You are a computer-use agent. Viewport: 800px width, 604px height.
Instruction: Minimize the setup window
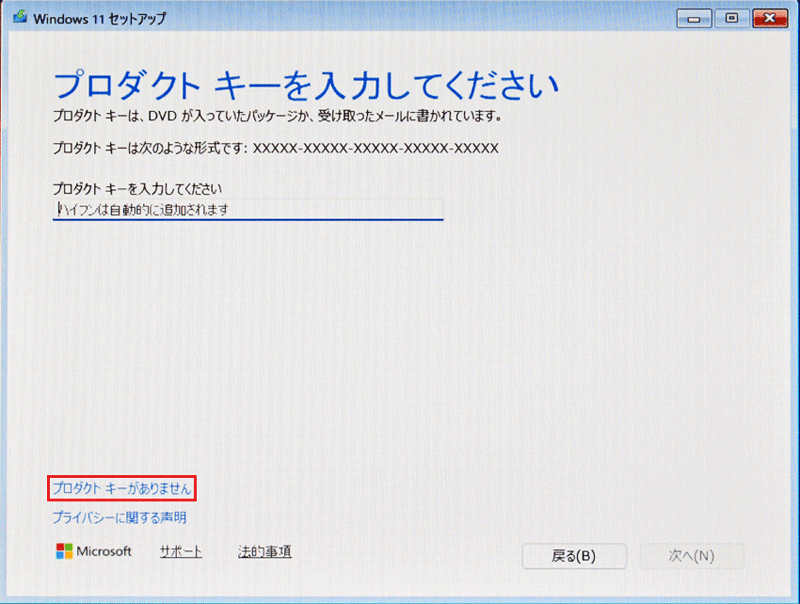coord(694,19)
